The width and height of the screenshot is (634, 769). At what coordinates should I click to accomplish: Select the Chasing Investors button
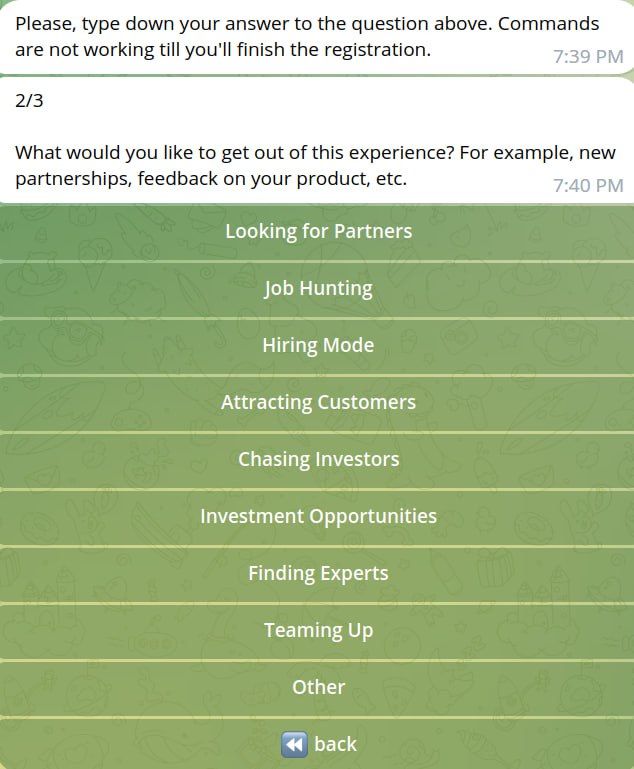[318, 460]
